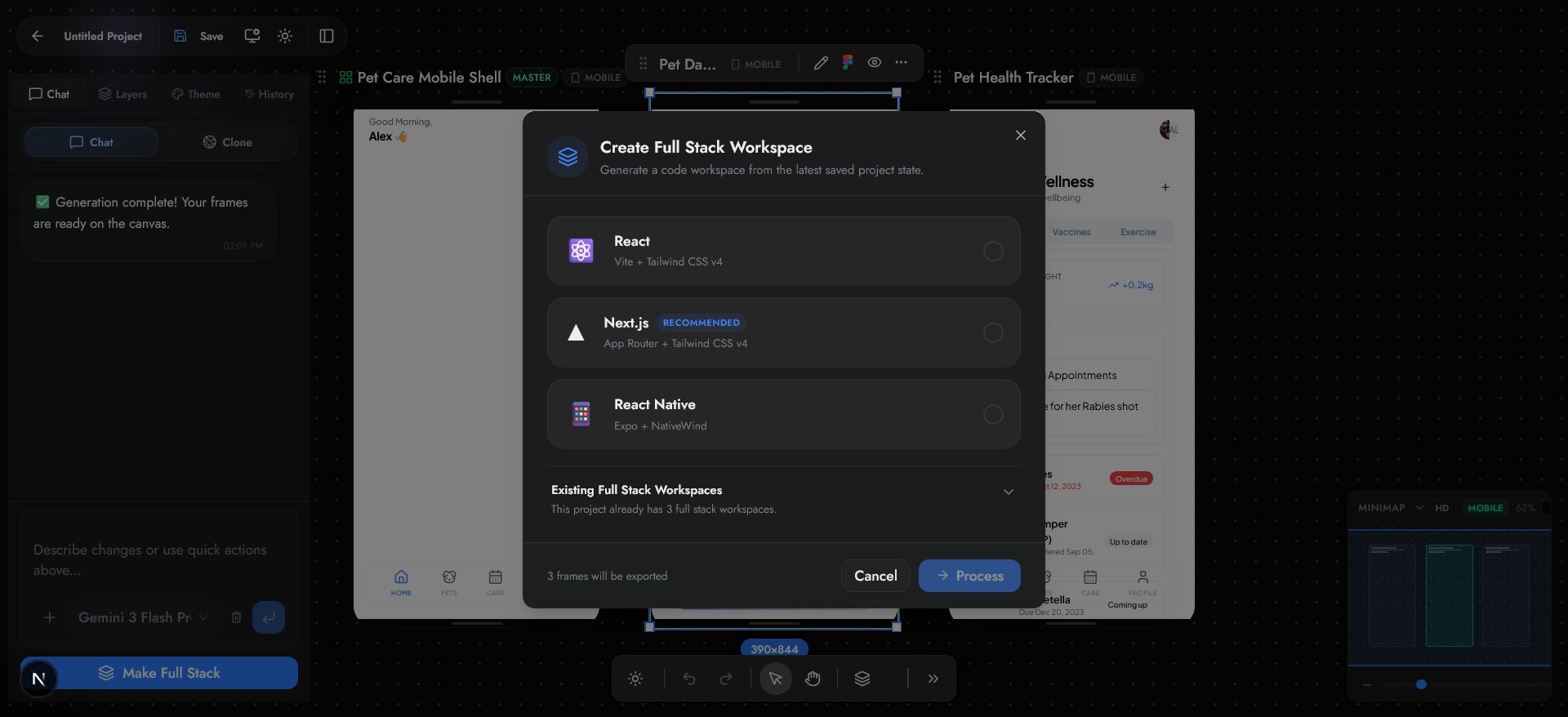This screenshot has width=1568, height=717.
Task: Open the device preview monitor icon
Action: [x=252, y=36]
